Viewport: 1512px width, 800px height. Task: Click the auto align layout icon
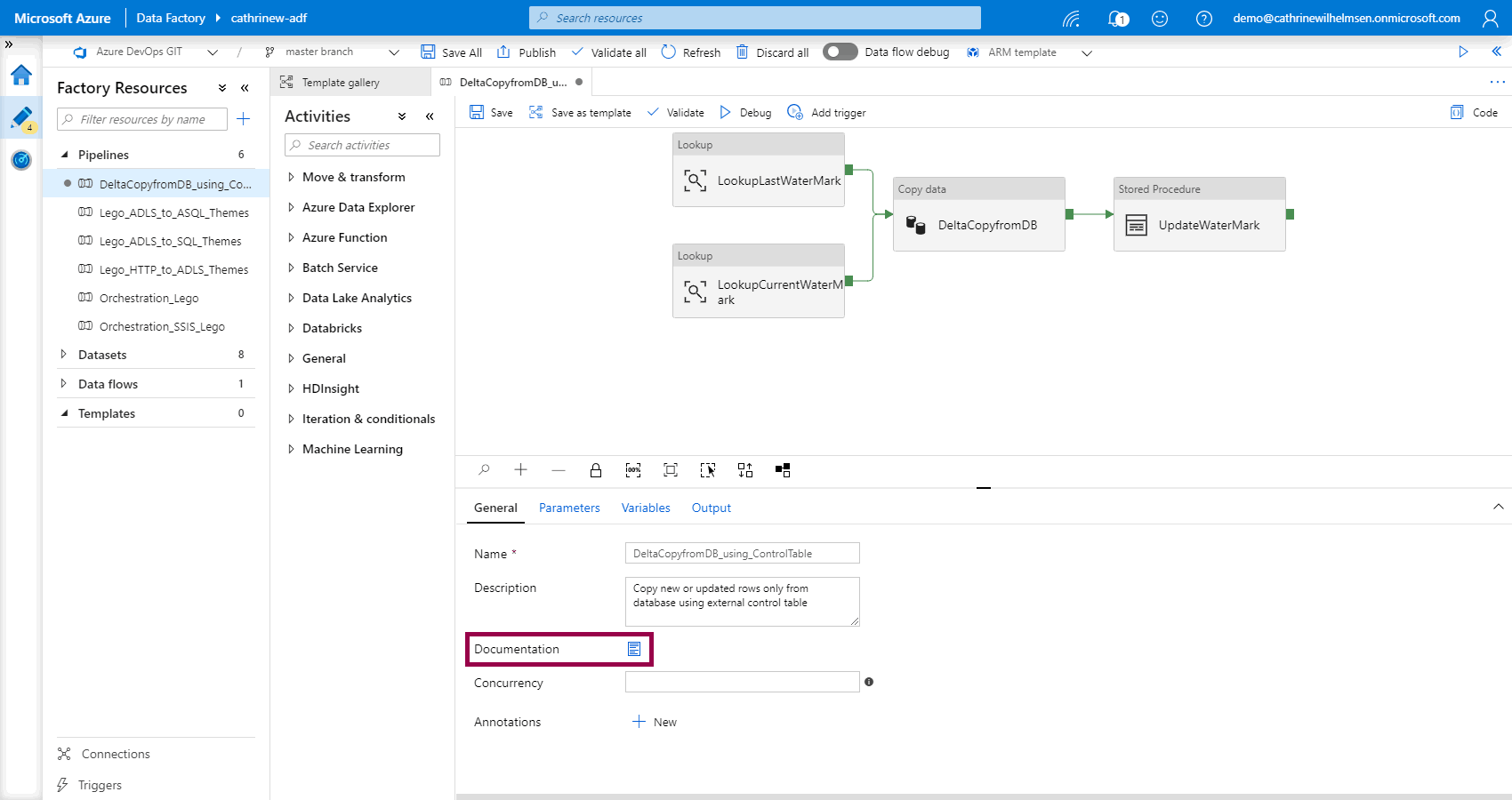point(745,470)
